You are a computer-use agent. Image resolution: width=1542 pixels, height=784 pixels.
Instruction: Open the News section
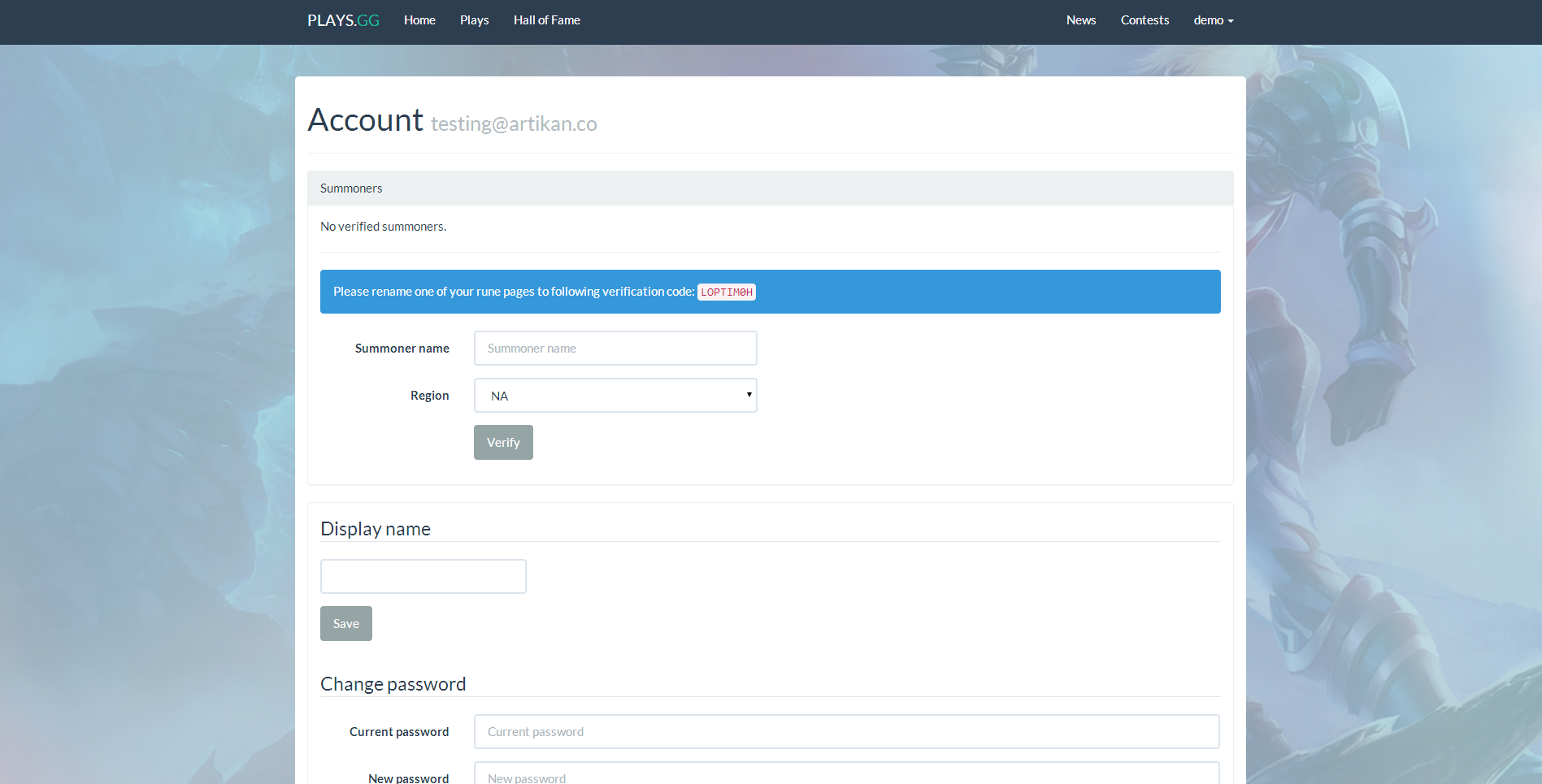point(1081,20)
